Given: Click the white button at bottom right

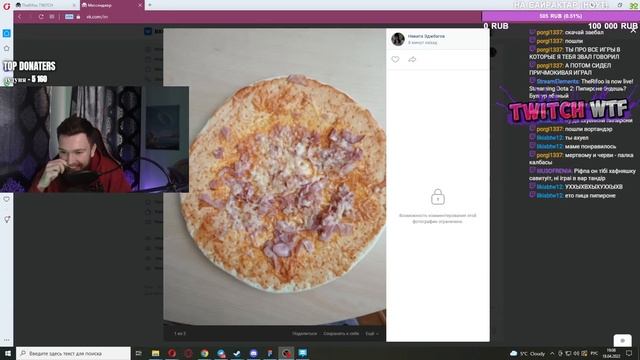Looking at the screenshot, I should point(622,340).
